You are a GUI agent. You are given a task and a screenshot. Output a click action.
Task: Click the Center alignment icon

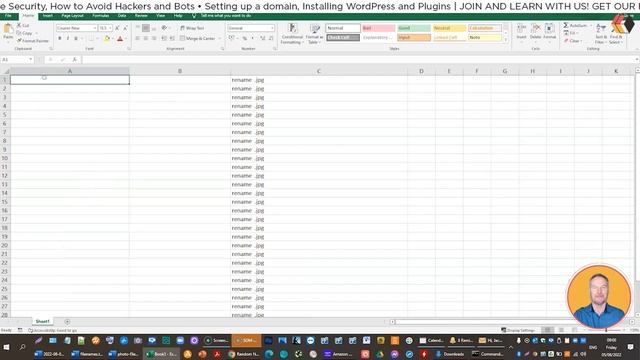pyautogui.click(x=146, y=38)
